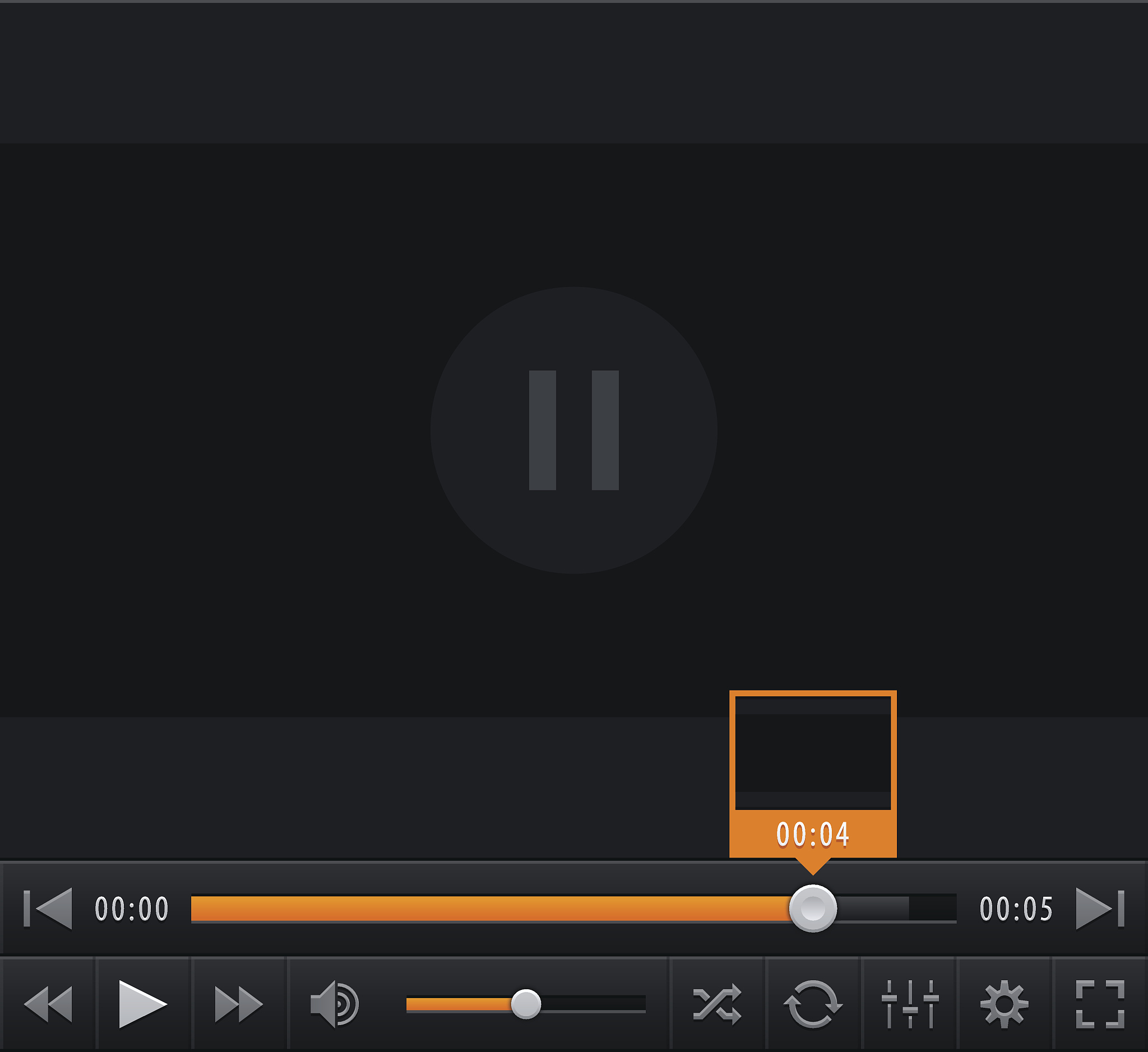Toggle shuffle mode
The image size is (1148, 1052).
tap(717, 1004)
